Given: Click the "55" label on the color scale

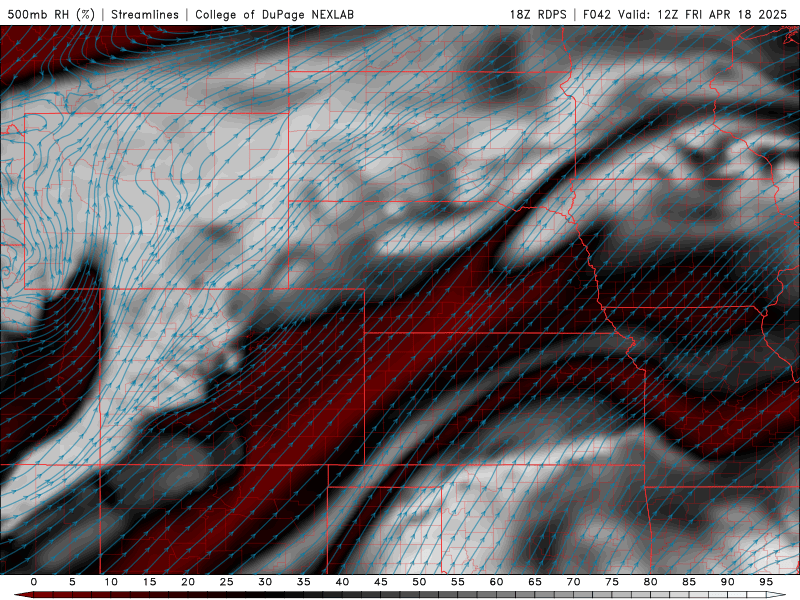Looking at the screenshot, I should (458, 582).
